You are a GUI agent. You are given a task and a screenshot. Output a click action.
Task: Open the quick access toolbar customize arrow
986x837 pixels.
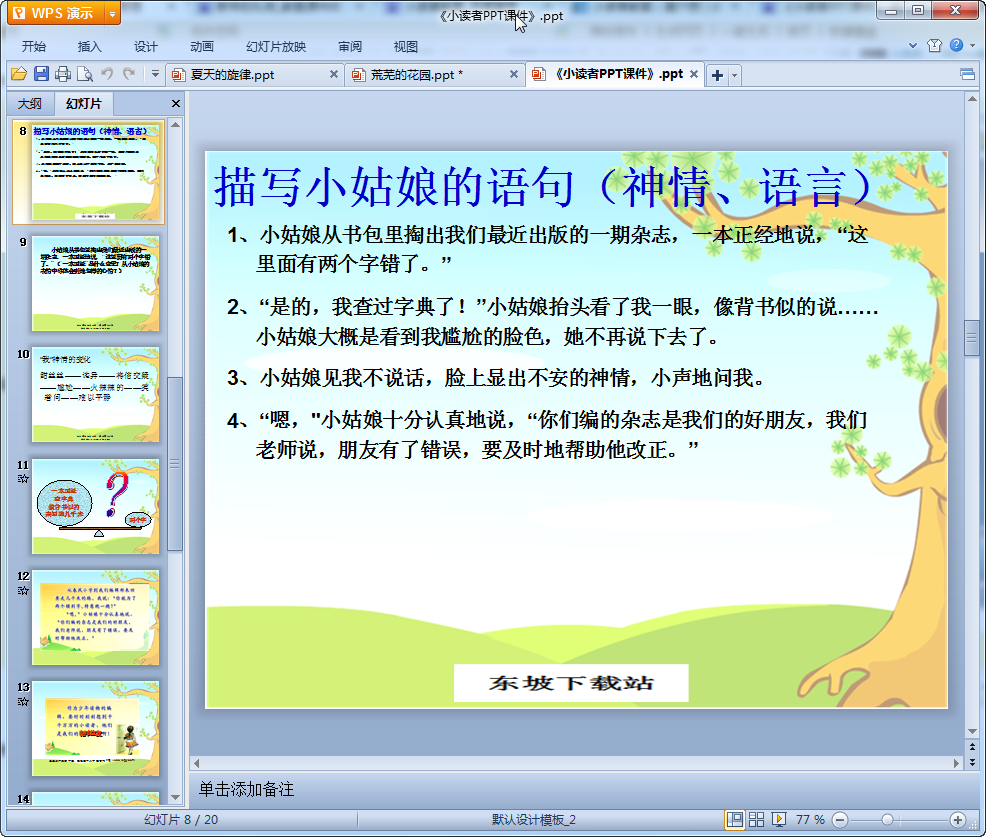[x=155, y=74]
